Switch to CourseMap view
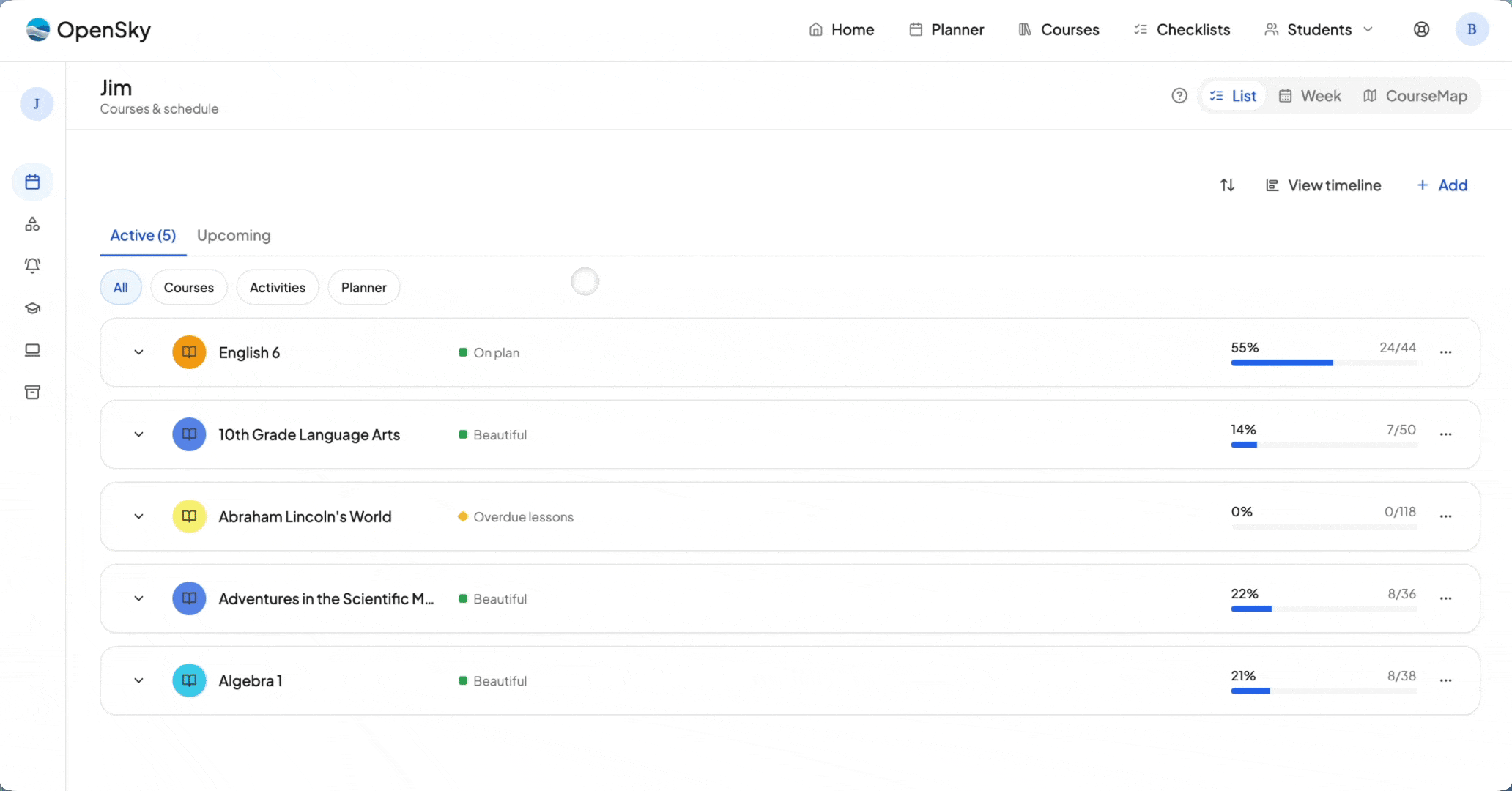The image size is (1512, 791). click(x=1415, y=96)
